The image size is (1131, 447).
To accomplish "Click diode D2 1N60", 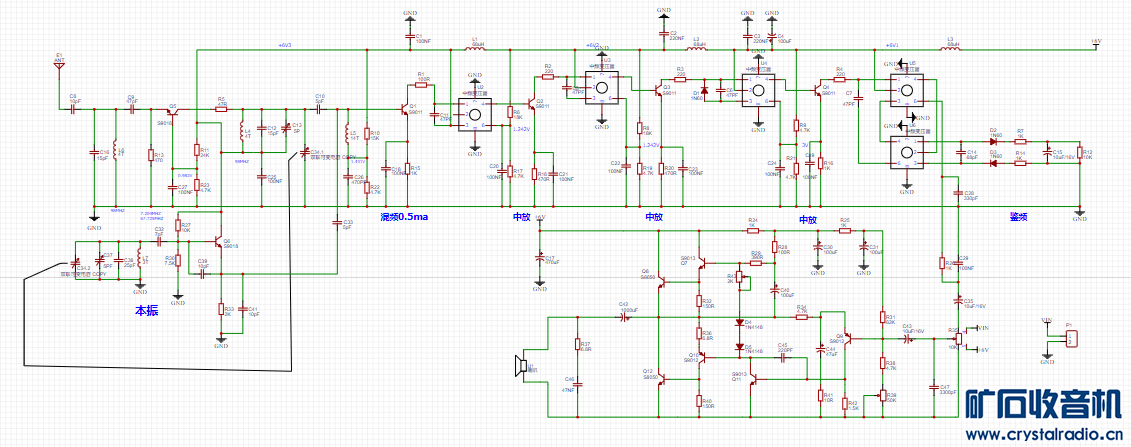I will pyautogui.click(x=993, y=141).
